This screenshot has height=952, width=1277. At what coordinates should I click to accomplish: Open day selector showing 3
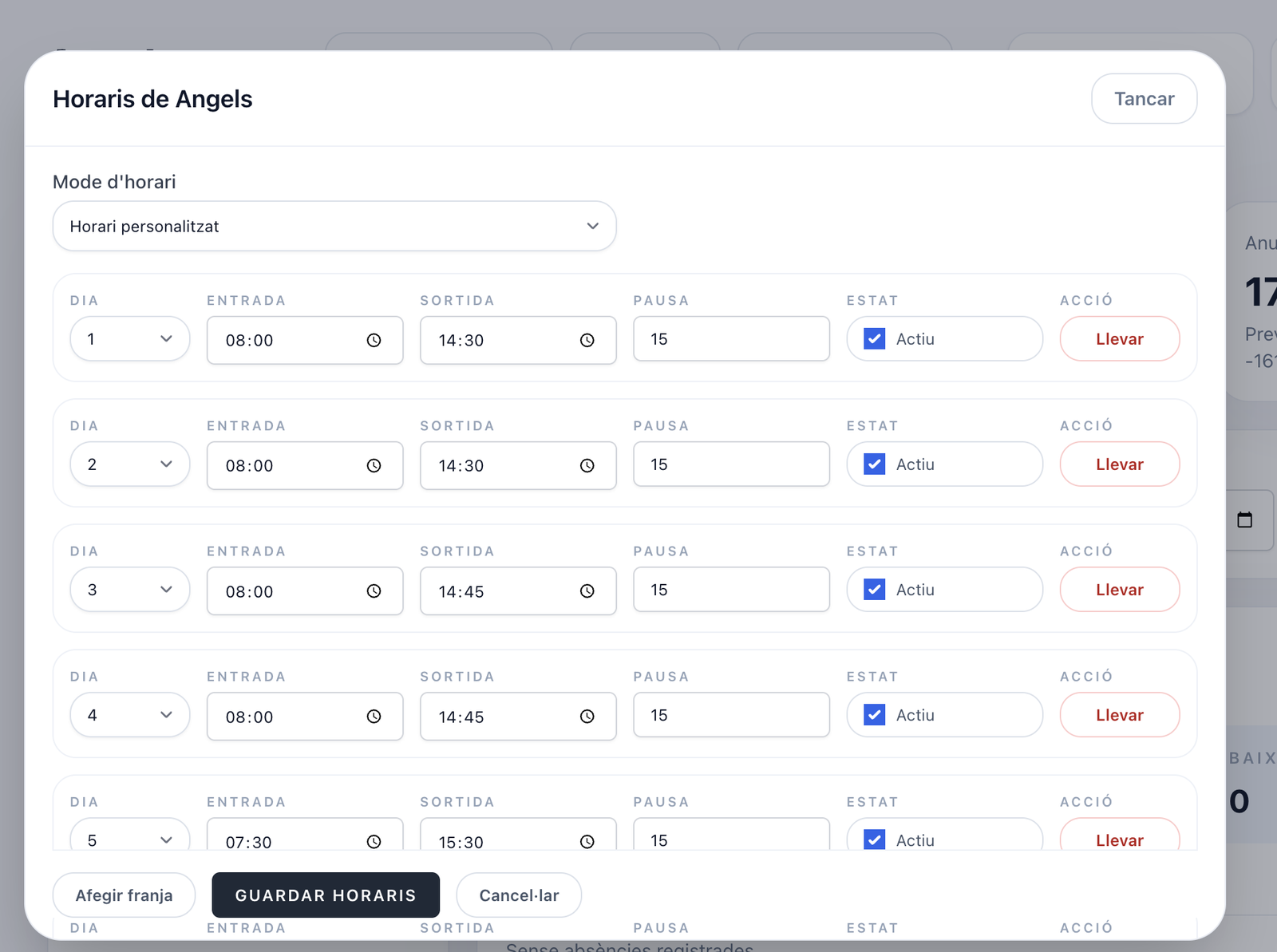[x=130, y=590]
